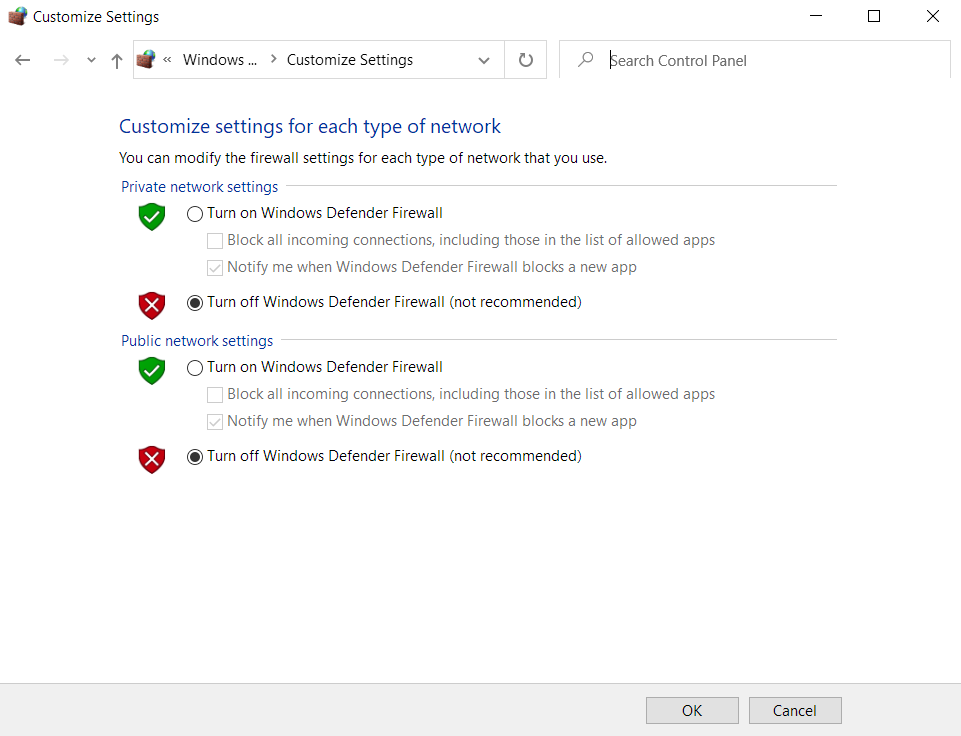
Task: Click the Back navigation arrow
Action: [x=23, y=60]
